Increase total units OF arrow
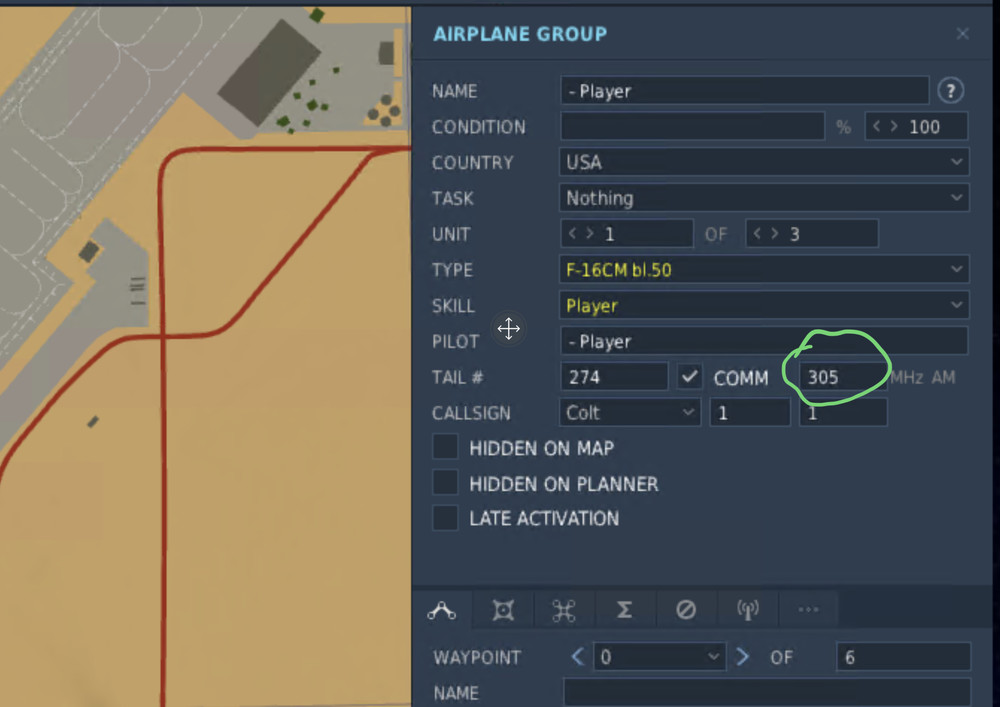The image size is (1000, 707). (x=775, y=234)
